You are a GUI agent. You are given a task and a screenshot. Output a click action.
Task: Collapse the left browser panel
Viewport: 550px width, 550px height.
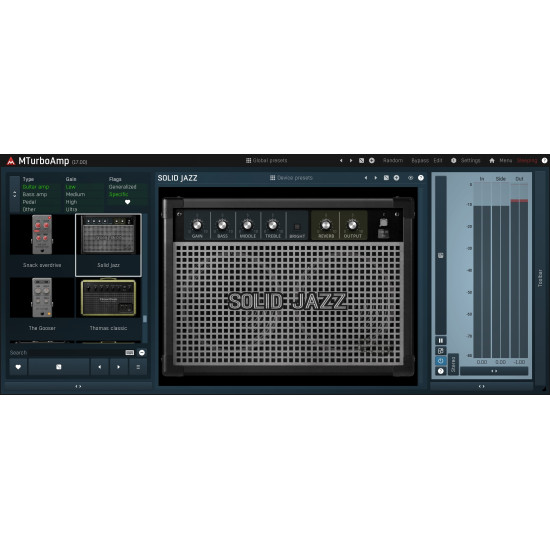coord(78,387)
